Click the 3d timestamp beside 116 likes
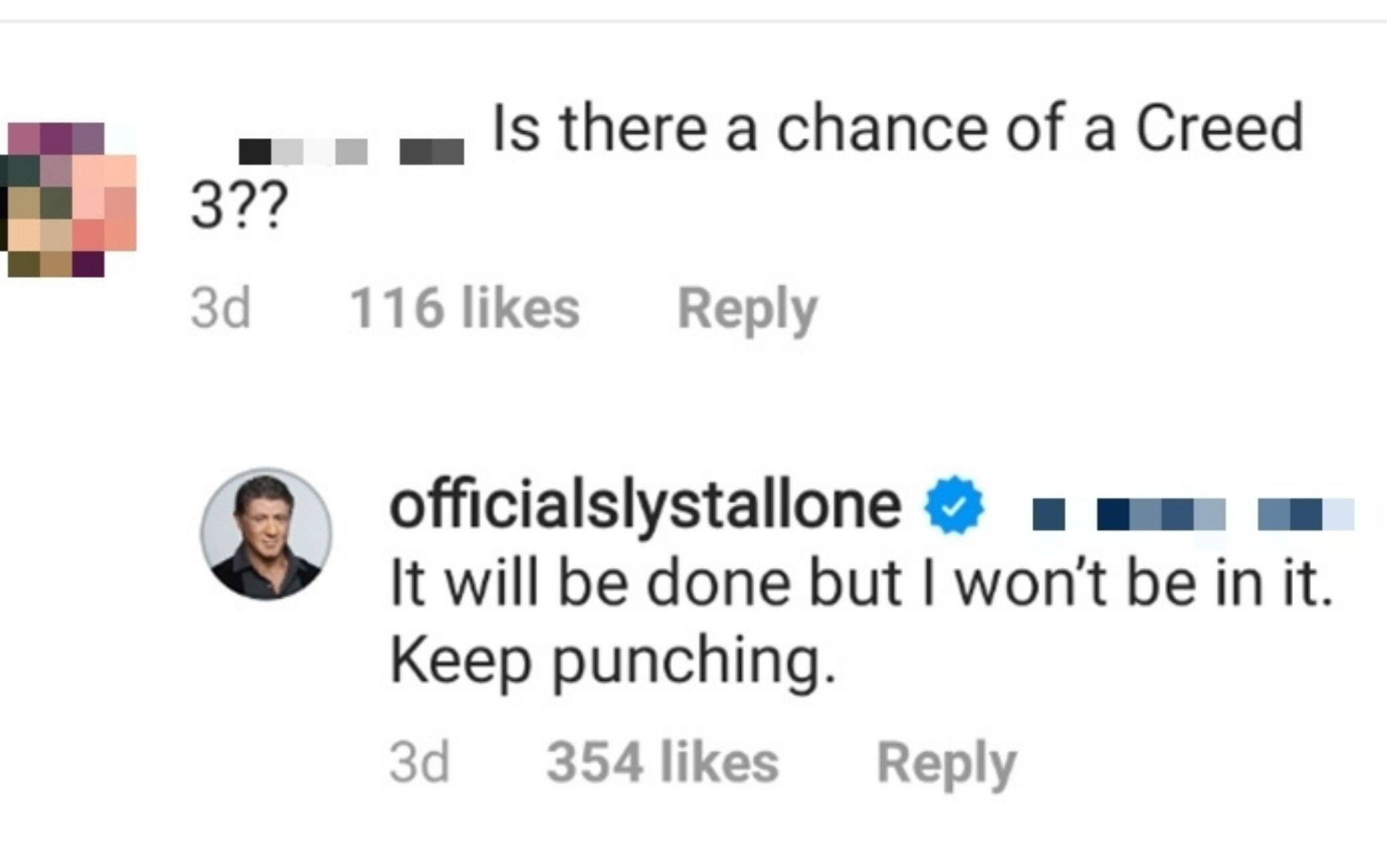This screenshot has height=868, width=1387. coord(221,309)
